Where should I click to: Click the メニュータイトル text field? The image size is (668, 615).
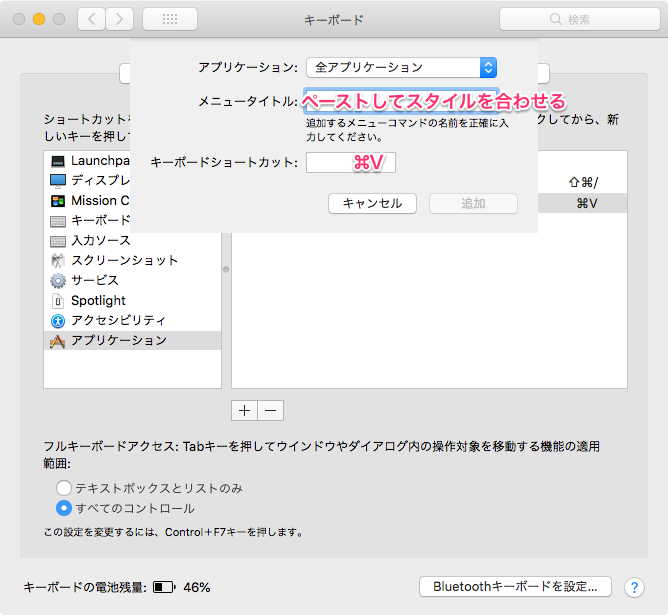401,101
